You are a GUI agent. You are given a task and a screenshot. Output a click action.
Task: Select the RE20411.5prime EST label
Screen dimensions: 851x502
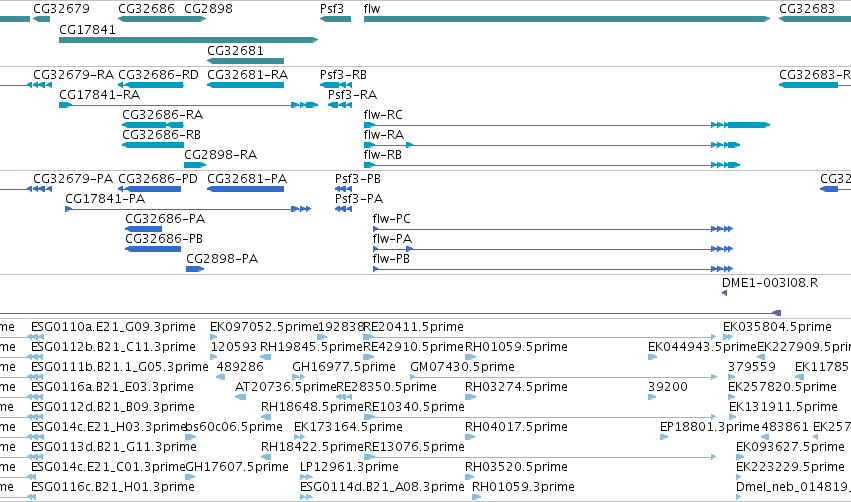414,327
